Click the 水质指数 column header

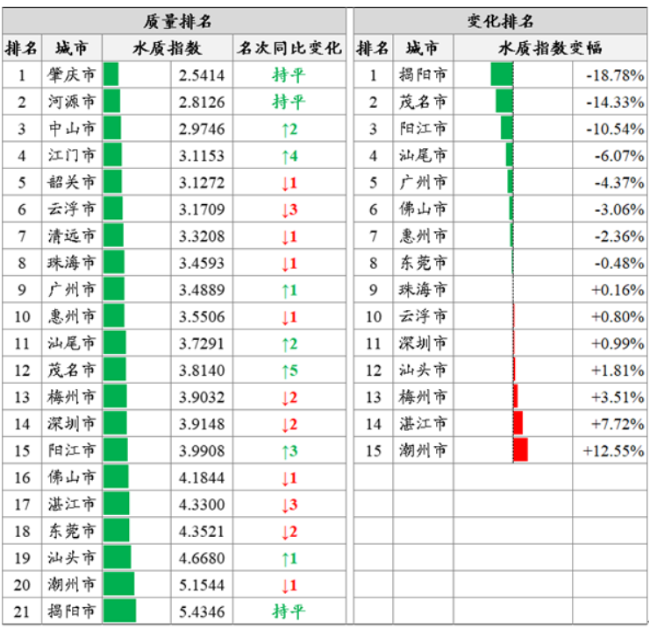[x=167, y=47]
